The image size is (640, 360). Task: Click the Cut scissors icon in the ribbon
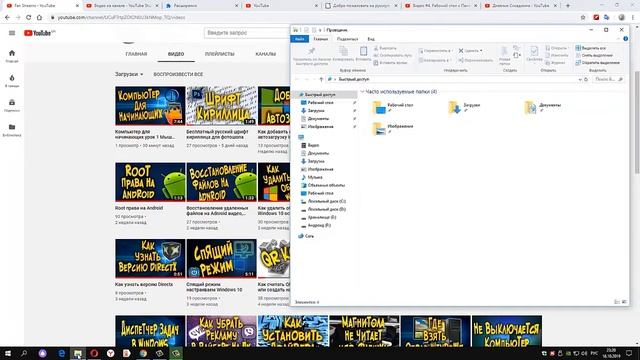pos(376,48)
